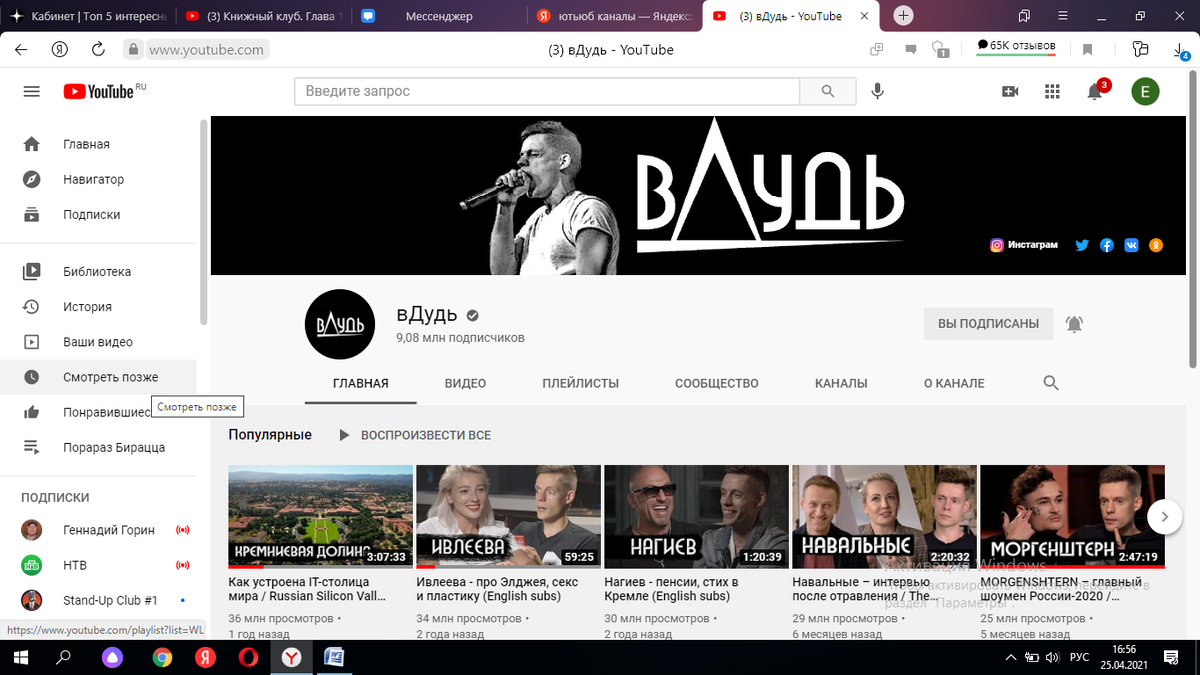Viewport: 1200px width, 675px height.
Task: Open the Навальные interview thumbnail
Action: point(884,515)
